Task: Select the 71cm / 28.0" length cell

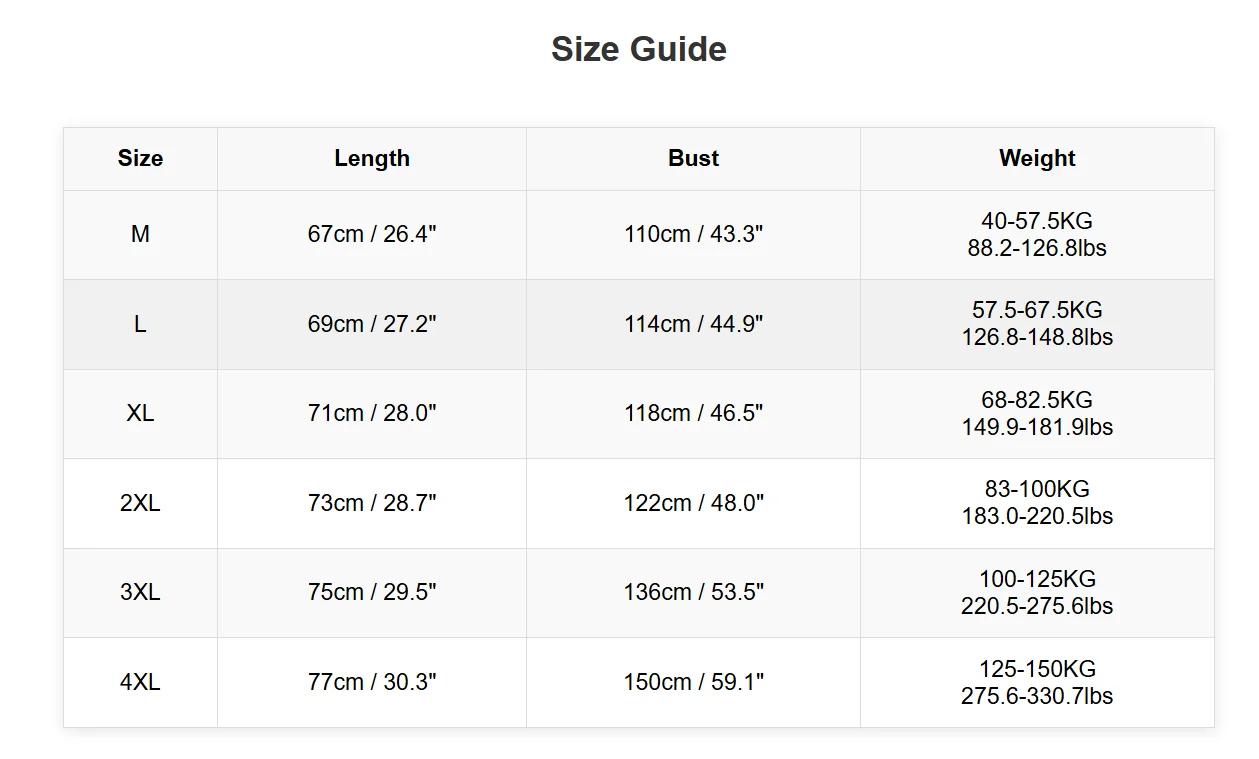Action: coord(372,413)
